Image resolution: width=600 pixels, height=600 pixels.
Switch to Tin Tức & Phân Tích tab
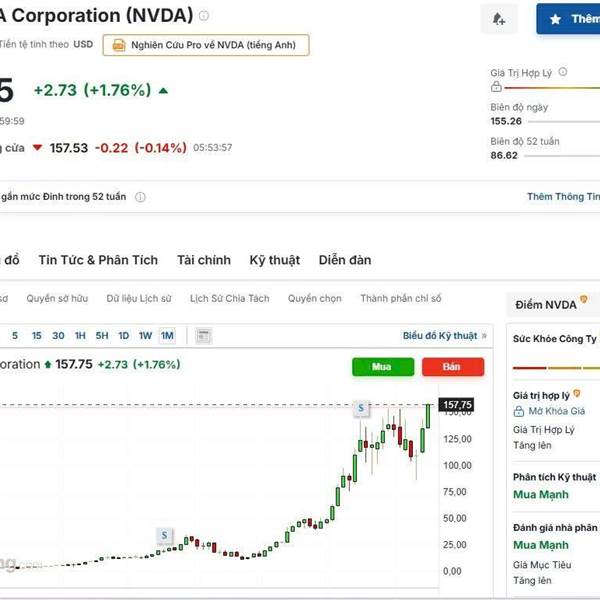(x=98, y=260)
